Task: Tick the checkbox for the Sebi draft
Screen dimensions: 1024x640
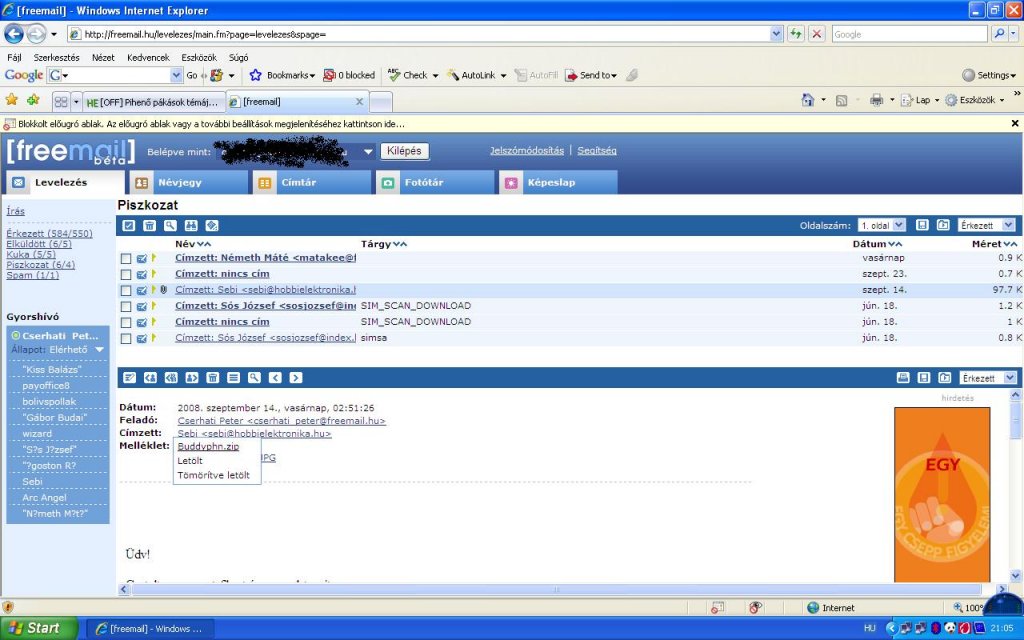Action: (x=126, y=291)
